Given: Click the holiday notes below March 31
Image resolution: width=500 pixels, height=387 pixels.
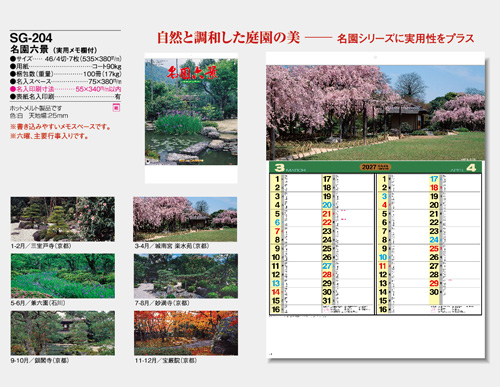Looking at the screenshot, I should coord(347,309).
